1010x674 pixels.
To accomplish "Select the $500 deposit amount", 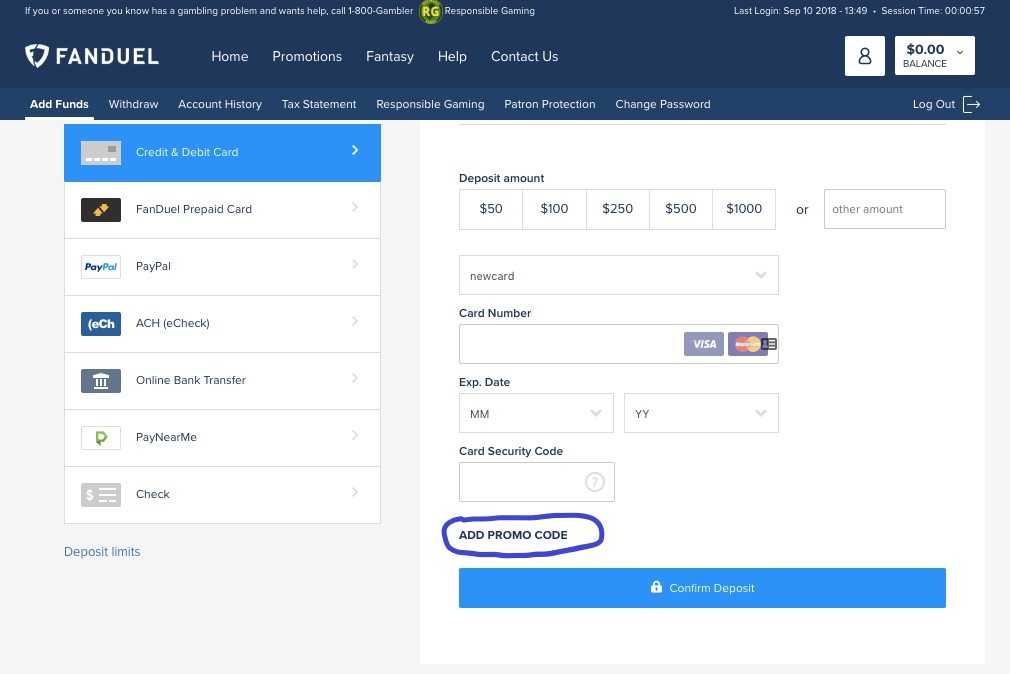I will coord(680,209).
